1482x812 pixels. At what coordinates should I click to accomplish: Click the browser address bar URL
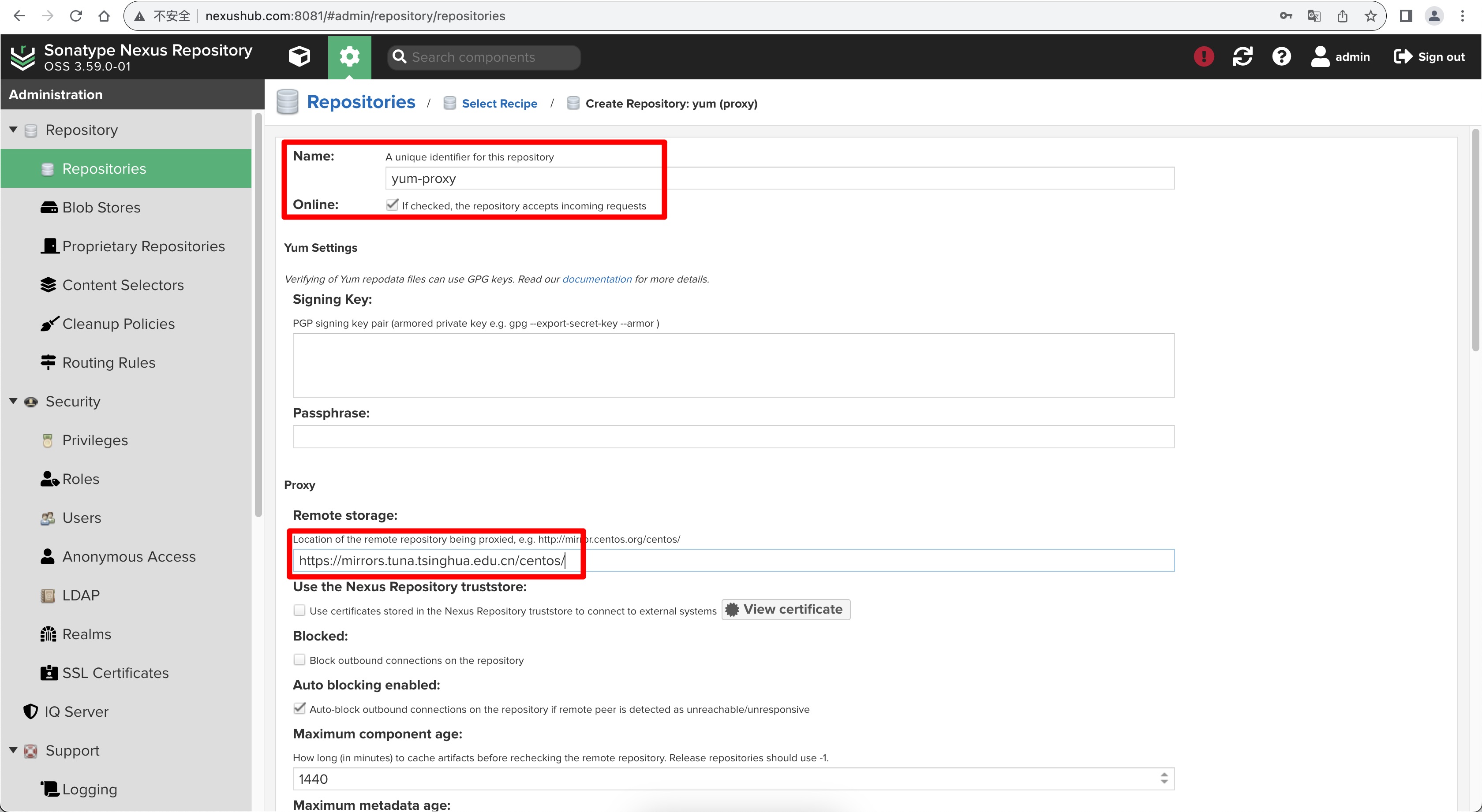(355, 16)
